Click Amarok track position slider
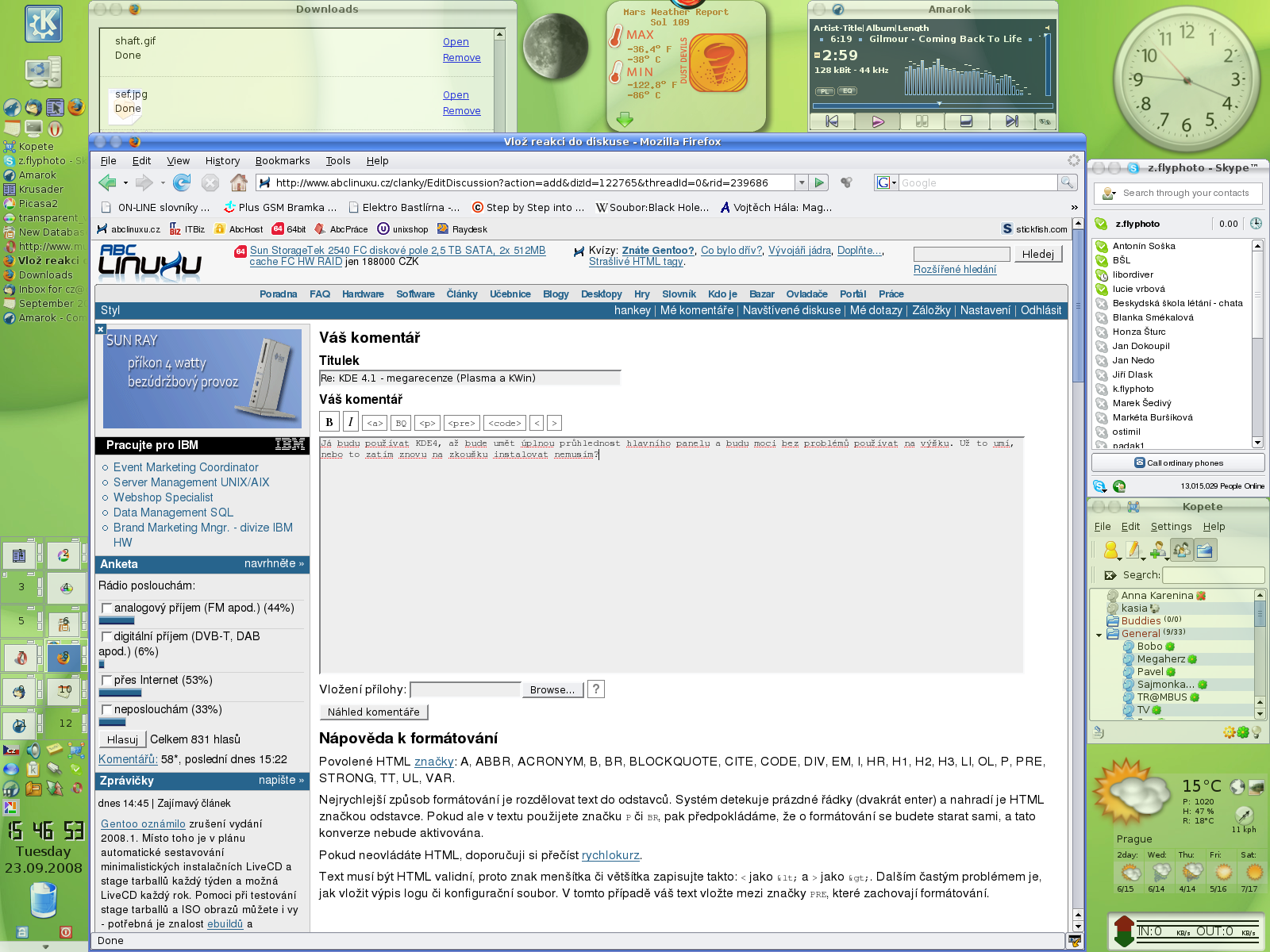Image resolution: width=1270 pixels, height=952 pixels. (933, 105)
